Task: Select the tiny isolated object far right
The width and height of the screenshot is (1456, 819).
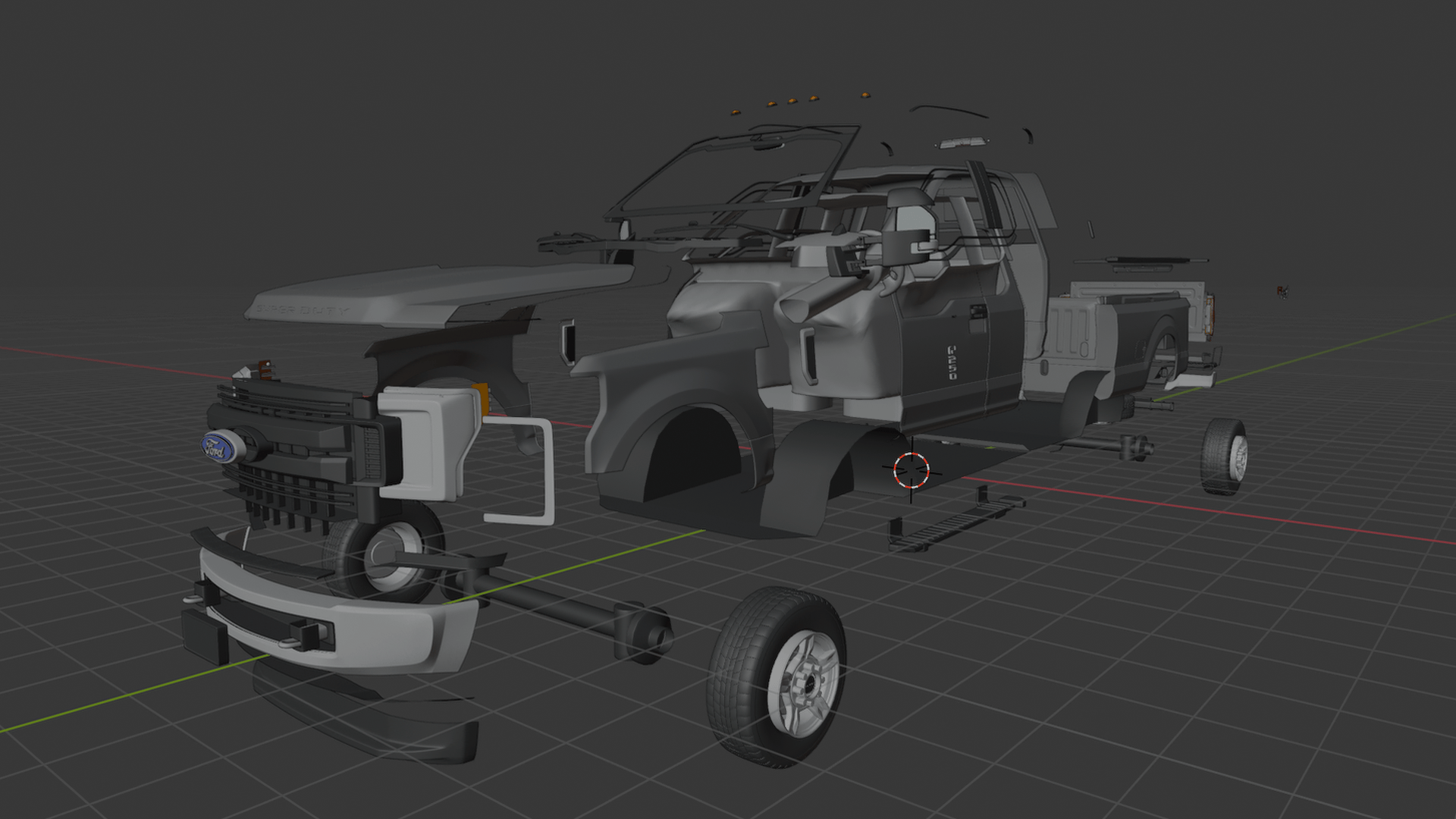Action: pyautogui.click(x=1282, y=292)
